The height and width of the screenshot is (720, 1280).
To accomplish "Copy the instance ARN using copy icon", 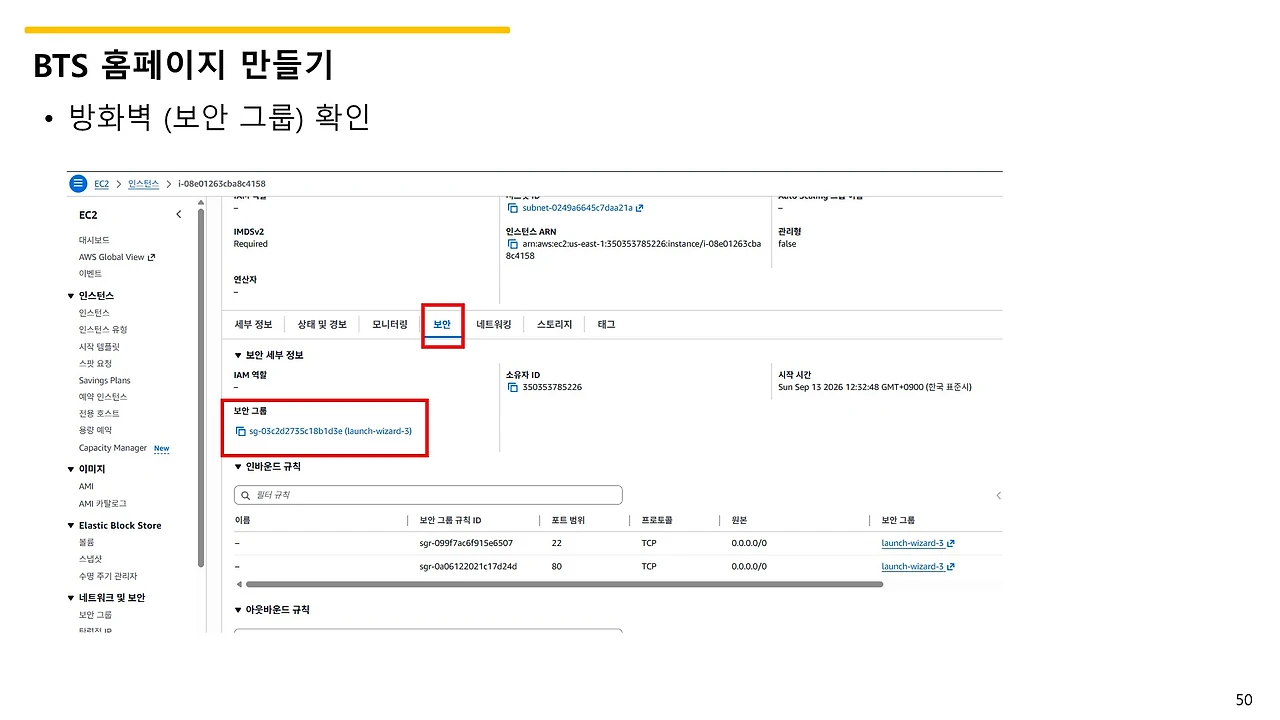I will 512,243.
